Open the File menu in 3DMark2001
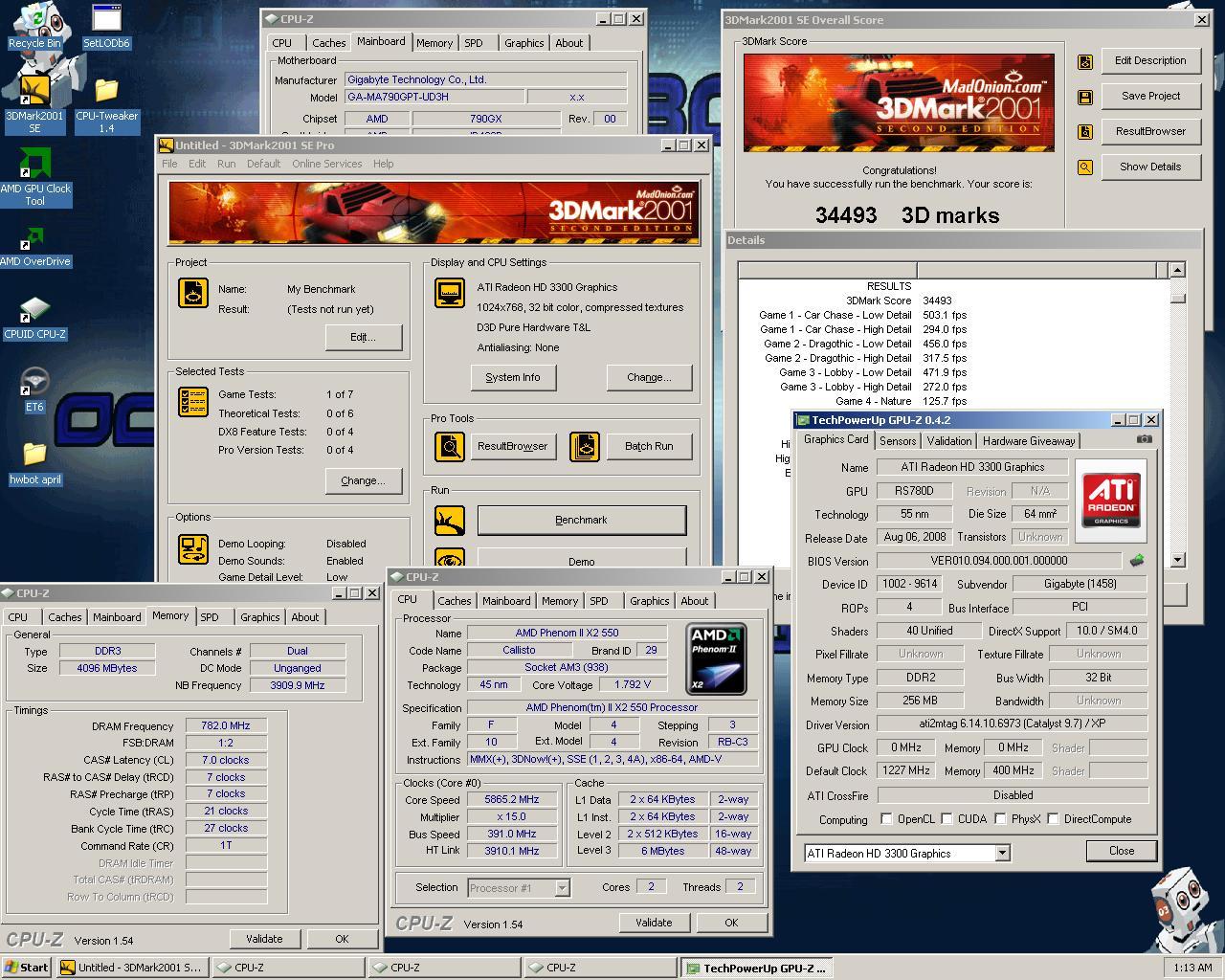The height and width of the screenshot is (980, 1225). [169, 164]
